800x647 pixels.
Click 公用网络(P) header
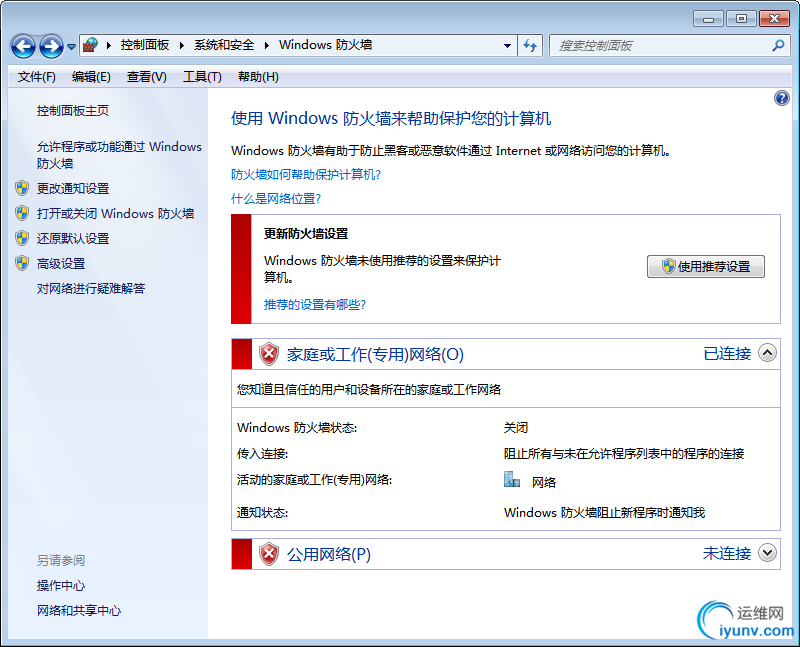[x=329, y=554]
